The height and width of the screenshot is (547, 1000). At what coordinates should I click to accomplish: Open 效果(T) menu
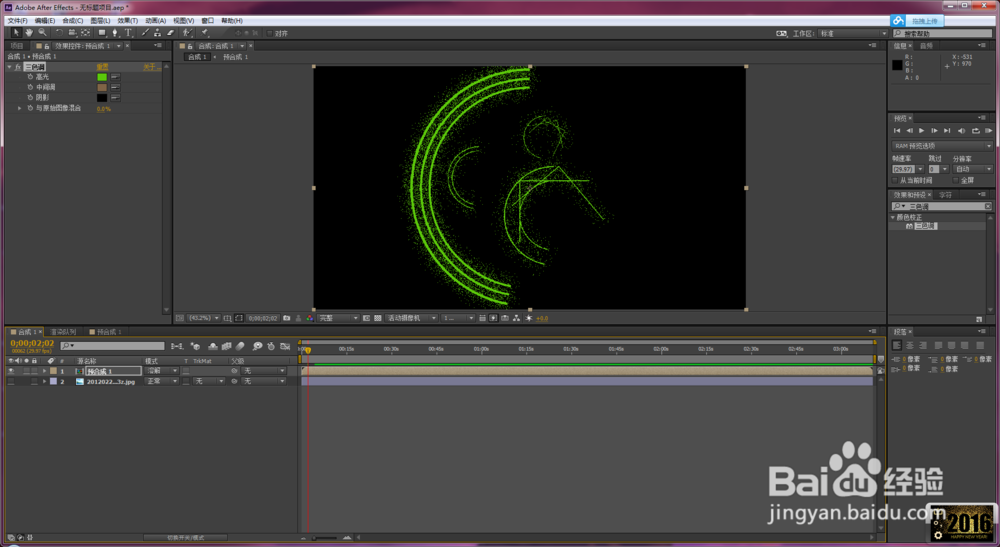point(128,20)
